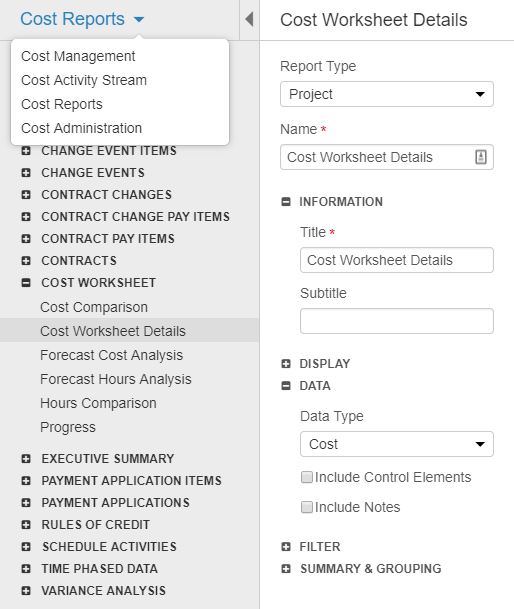The image size is (514, 609).
Task: Expand the Variance Analysis plus icon
Action: pyautogui.click(x=26, y=591)
